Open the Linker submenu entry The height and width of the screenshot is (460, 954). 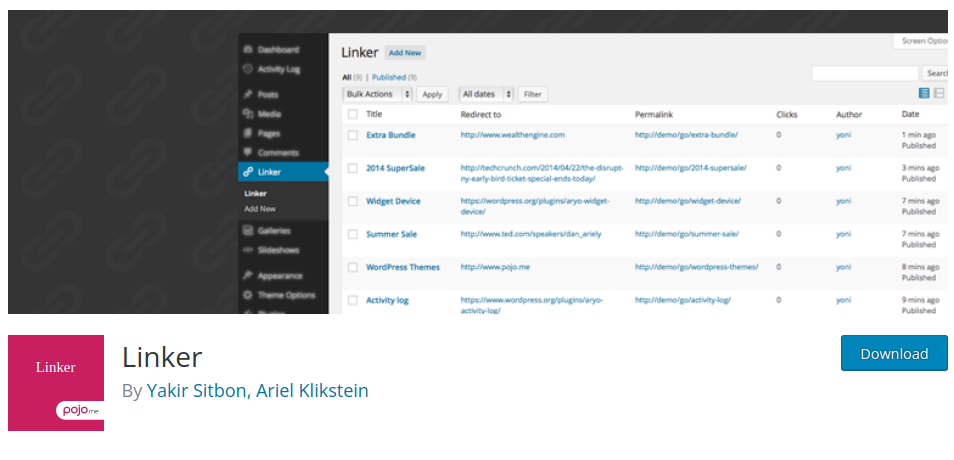click(256, 194)
